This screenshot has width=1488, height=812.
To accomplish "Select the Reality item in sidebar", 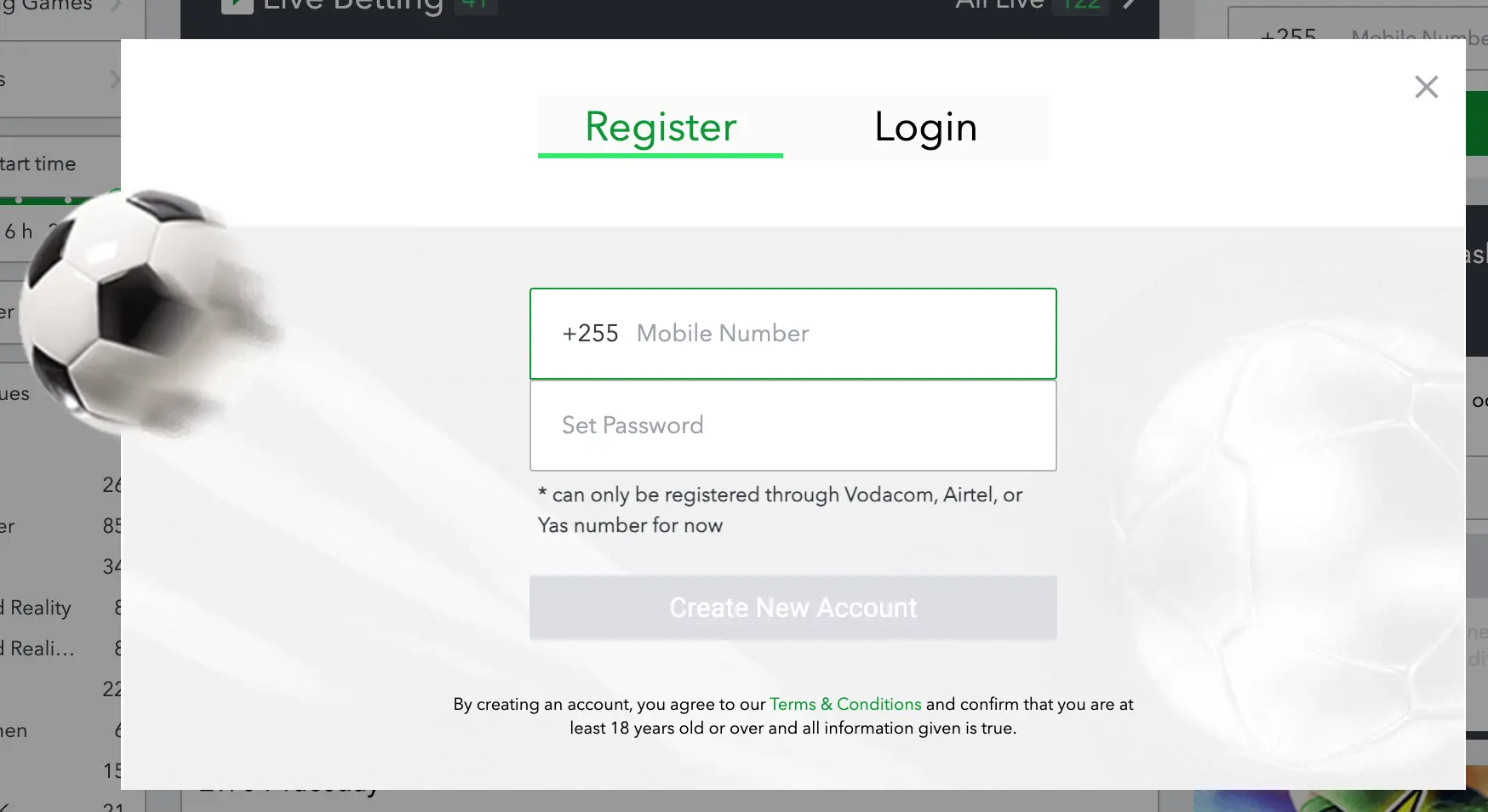I will [40, 608].
